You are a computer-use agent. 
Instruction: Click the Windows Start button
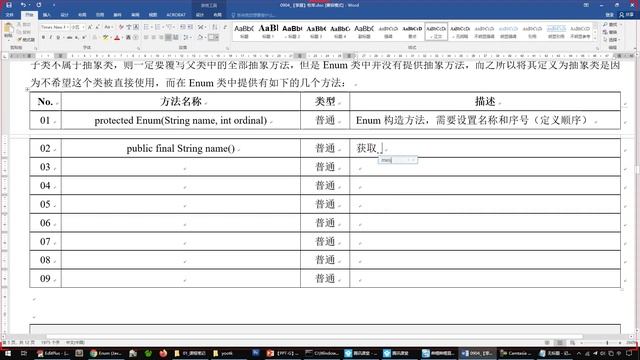click(7, 353)
